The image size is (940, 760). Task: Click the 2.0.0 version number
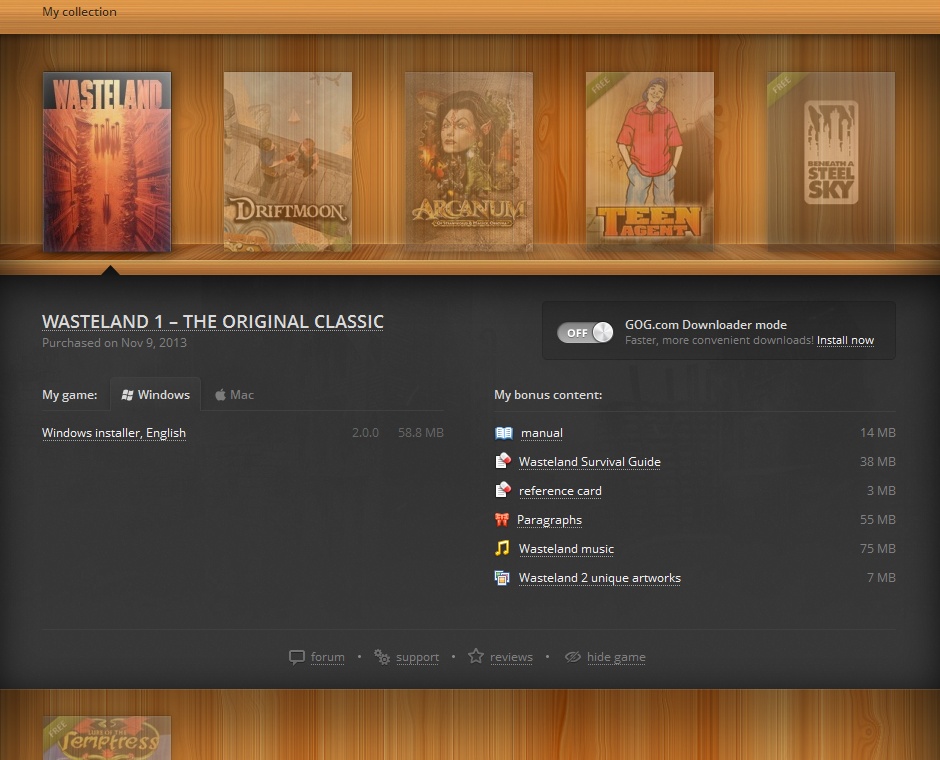pyautogui.click(x=365, y=433)
